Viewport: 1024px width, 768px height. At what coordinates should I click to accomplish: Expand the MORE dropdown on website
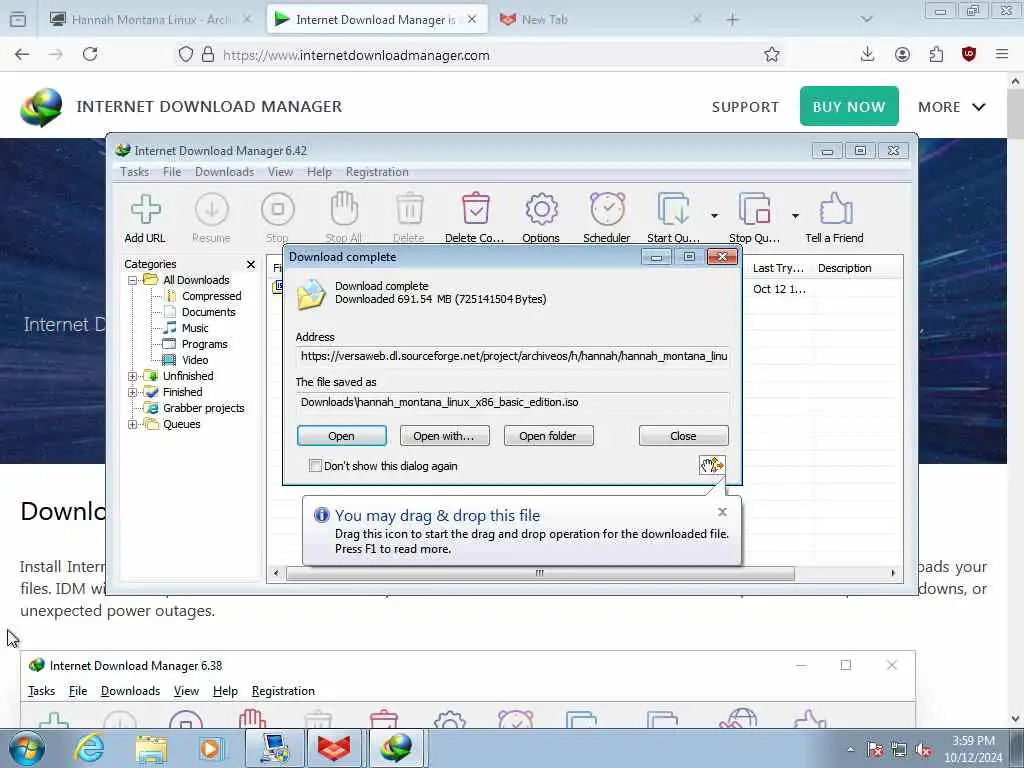pyautogui.click(x=952, y=106)
